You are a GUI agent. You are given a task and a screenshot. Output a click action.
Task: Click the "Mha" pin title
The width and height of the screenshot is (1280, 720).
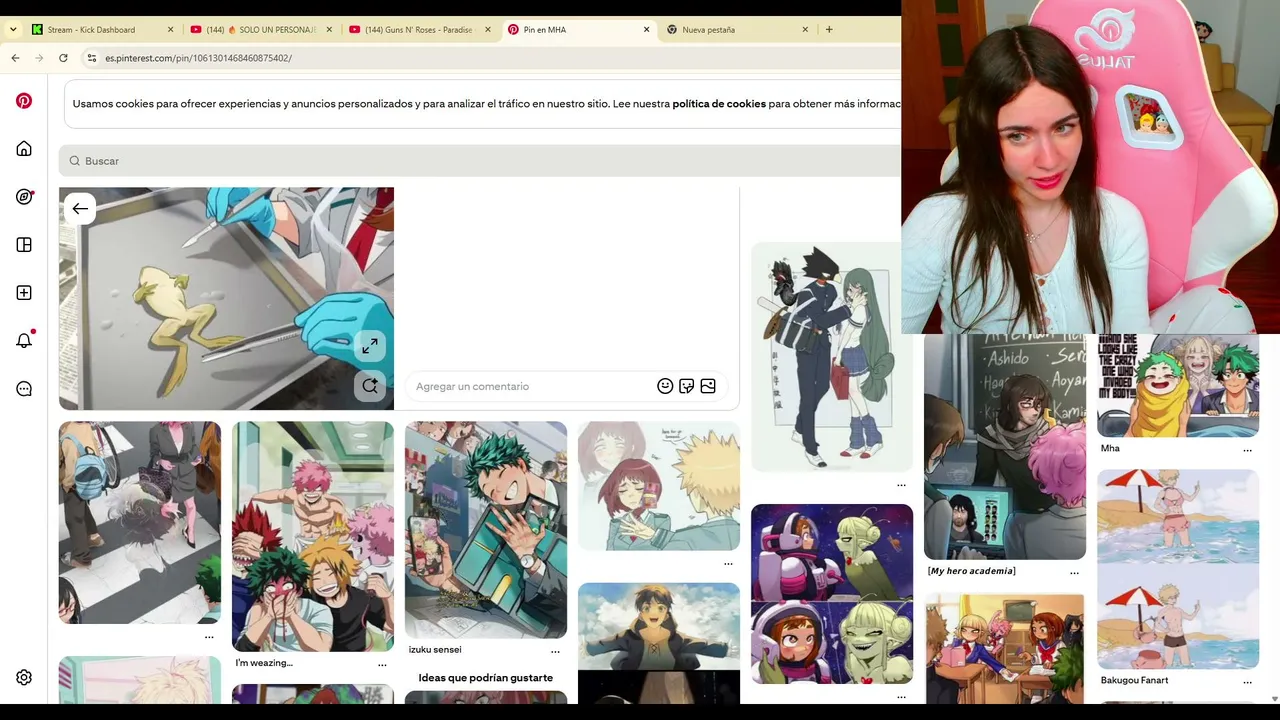tap(1110, 449)
